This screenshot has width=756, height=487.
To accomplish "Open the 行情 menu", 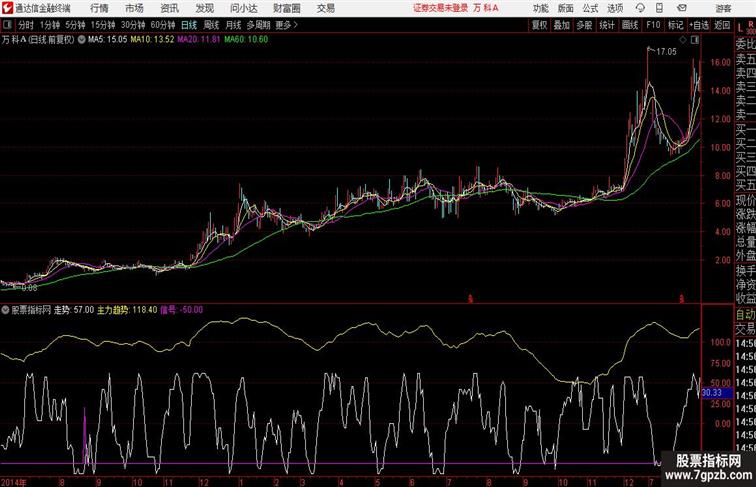I will tap(99, 8).
